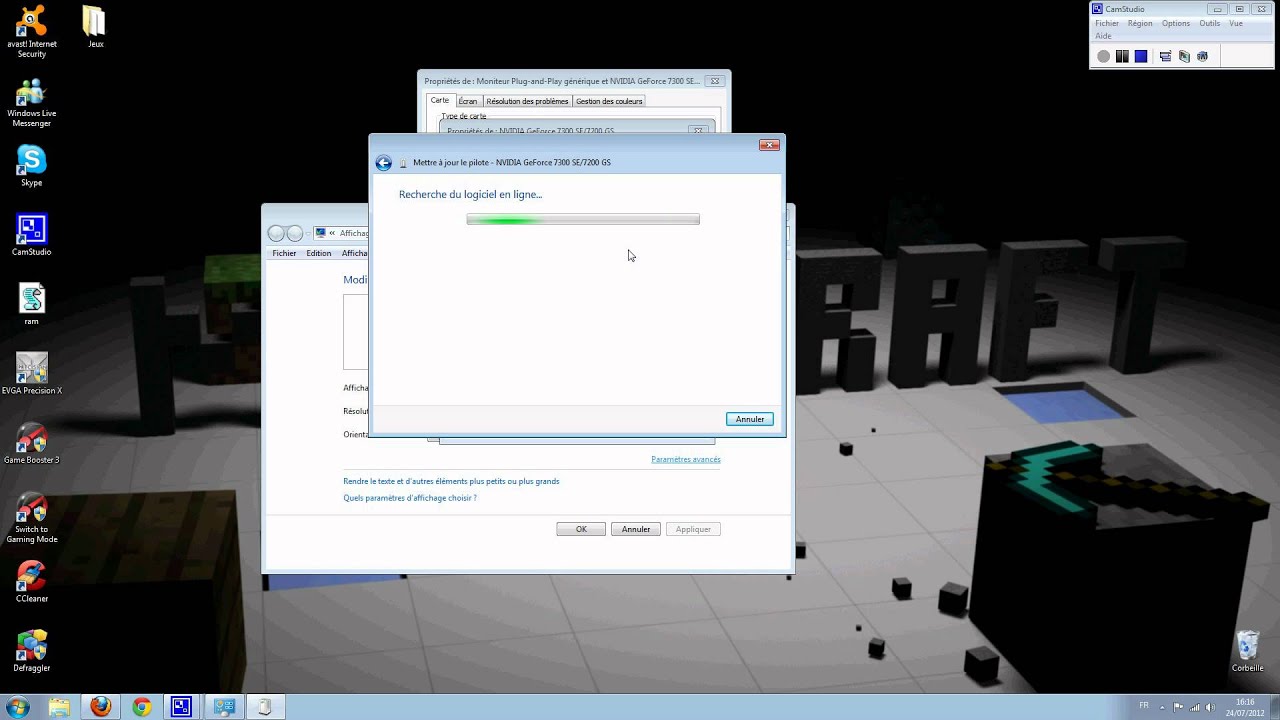Switch to the Carte tab
This screenshot has height=720, width=1280.
[440, 100]
